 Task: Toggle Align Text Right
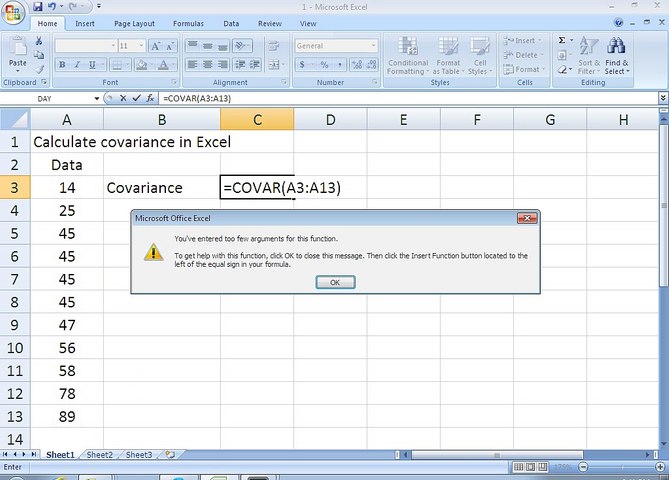pos(222,64)
